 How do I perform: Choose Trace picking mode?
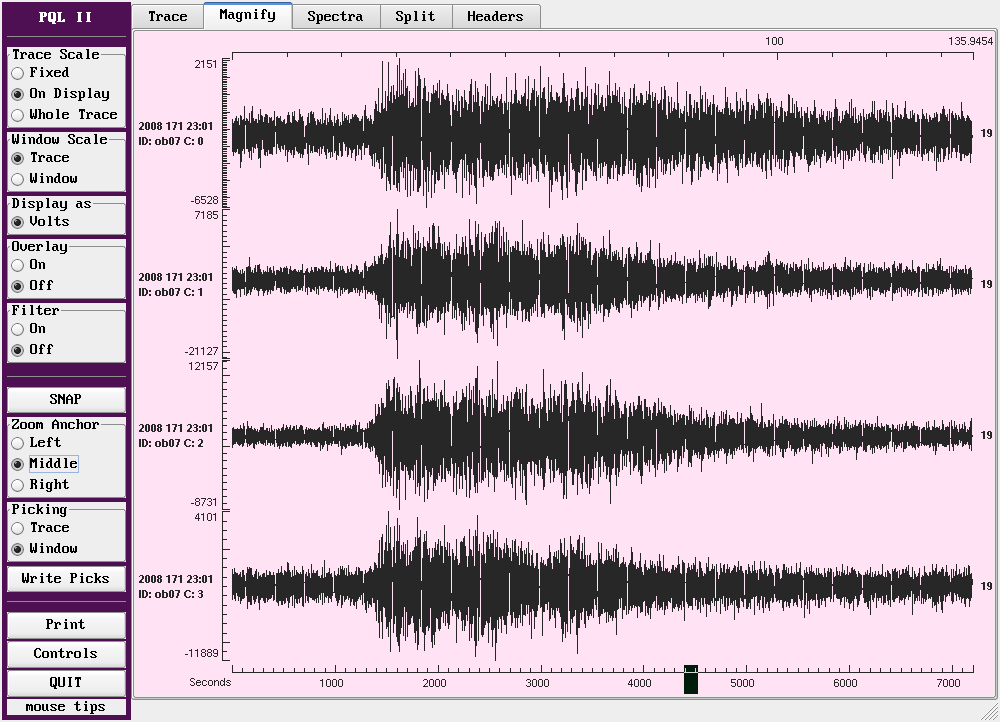18,528
